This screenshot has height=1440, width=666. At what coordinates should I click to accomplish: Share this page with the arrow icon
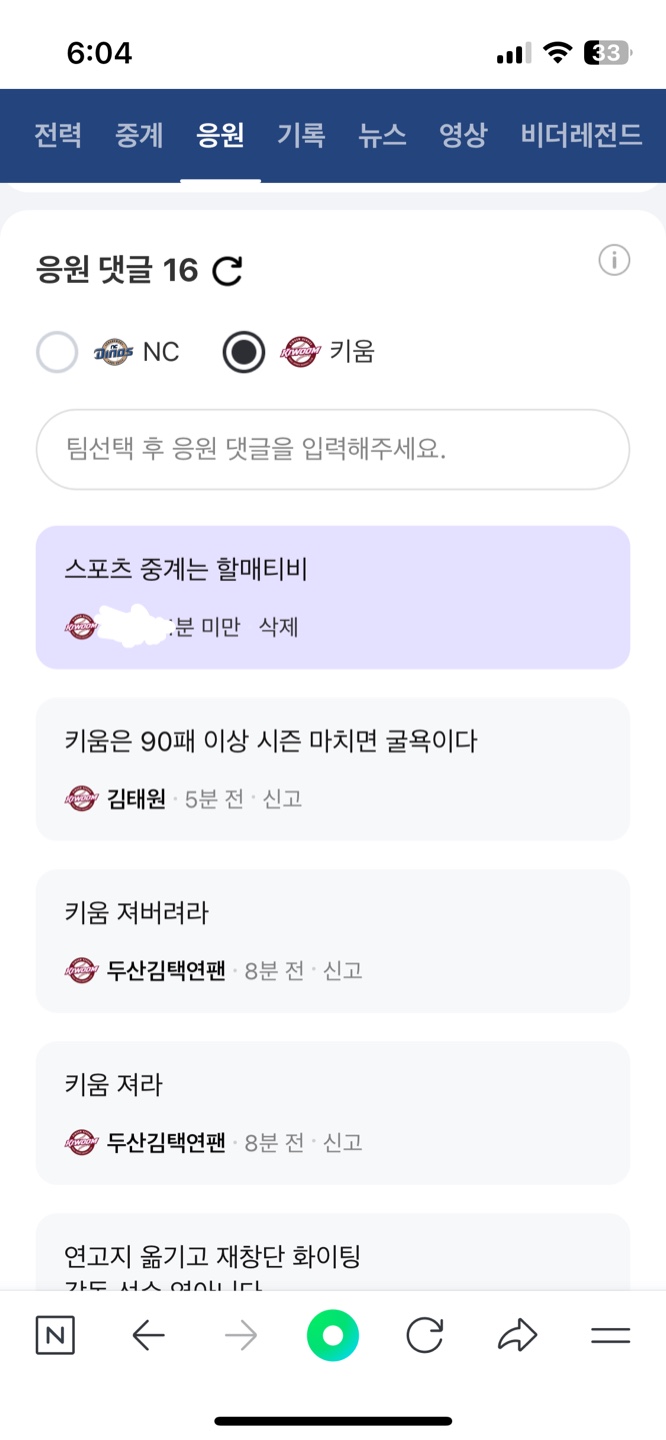point(517,1336)
